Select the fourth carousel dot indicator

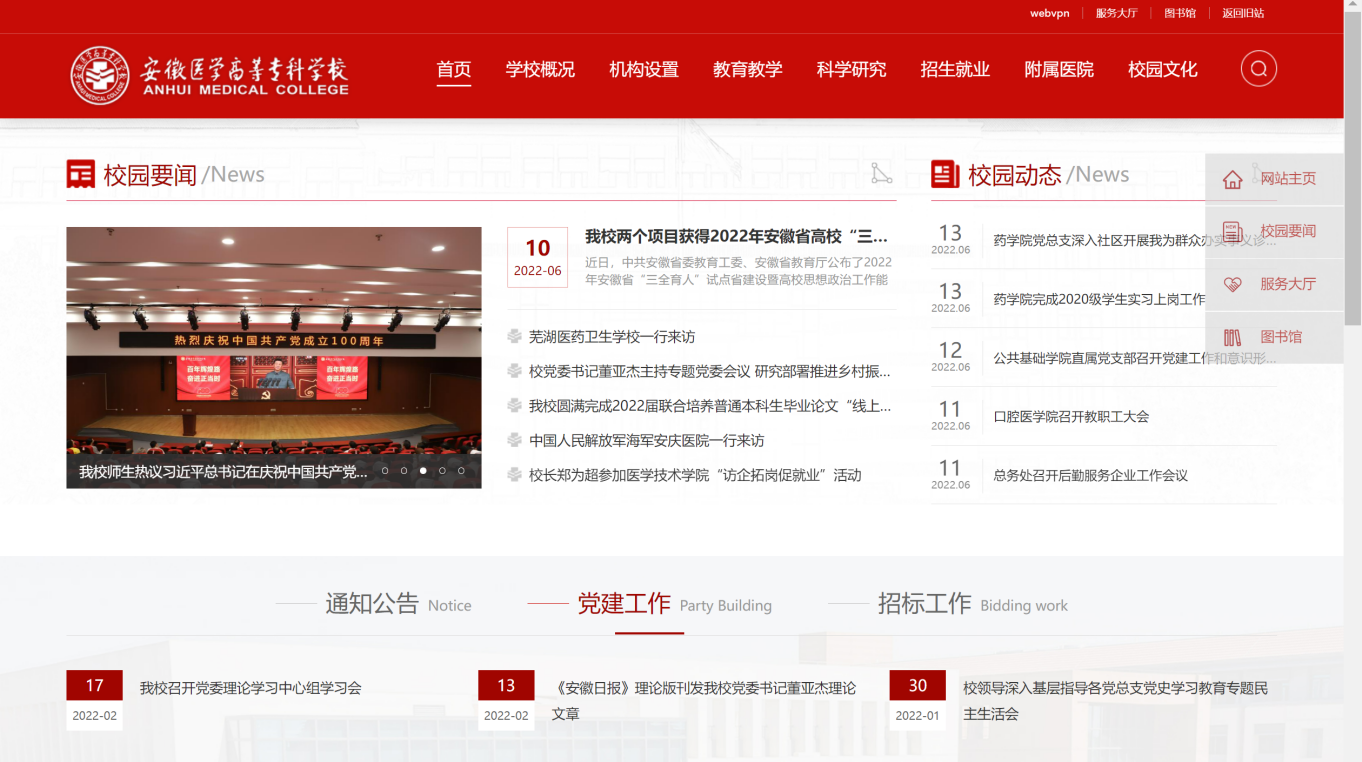[442, 471]
